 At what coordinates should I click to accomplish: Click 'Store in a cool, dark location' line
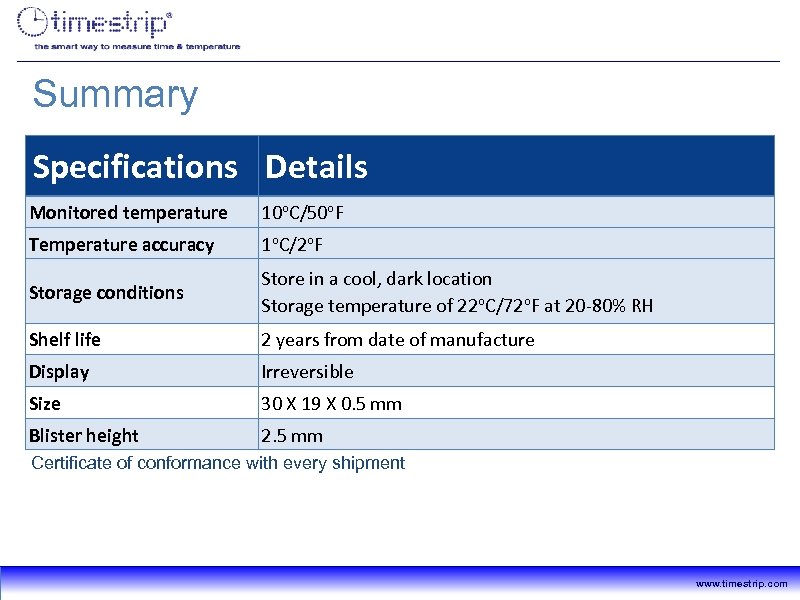(377, 279)
